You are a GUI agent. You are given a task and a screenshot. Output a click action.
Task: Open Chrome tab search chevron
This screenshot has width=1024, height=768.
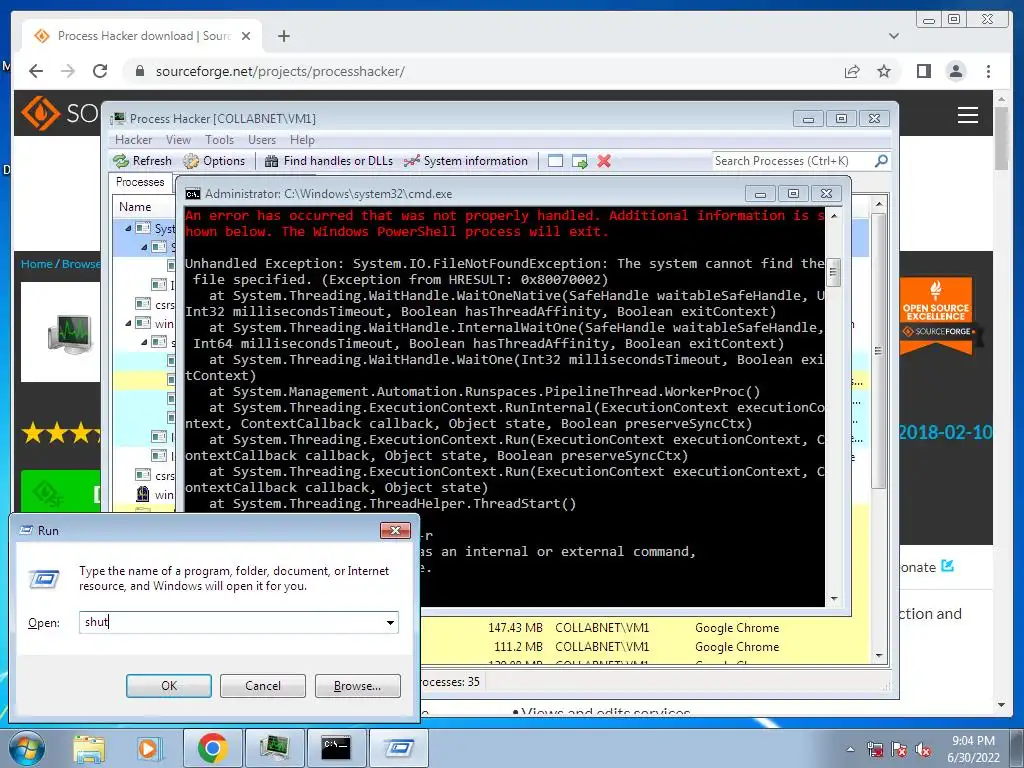coord(894,36)
